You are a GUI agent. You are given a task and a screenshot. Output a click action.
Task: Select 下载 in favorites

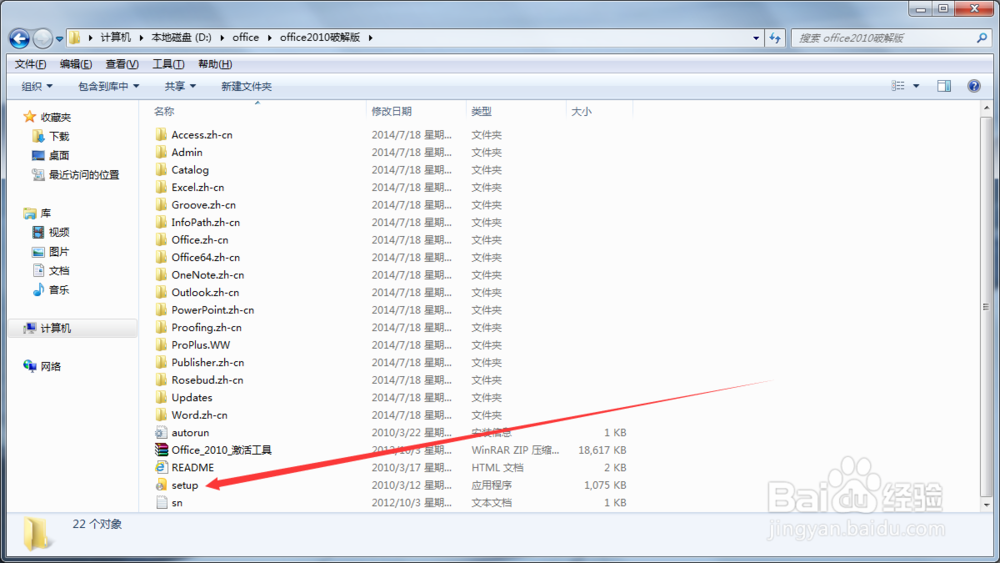tap(59, 136)
